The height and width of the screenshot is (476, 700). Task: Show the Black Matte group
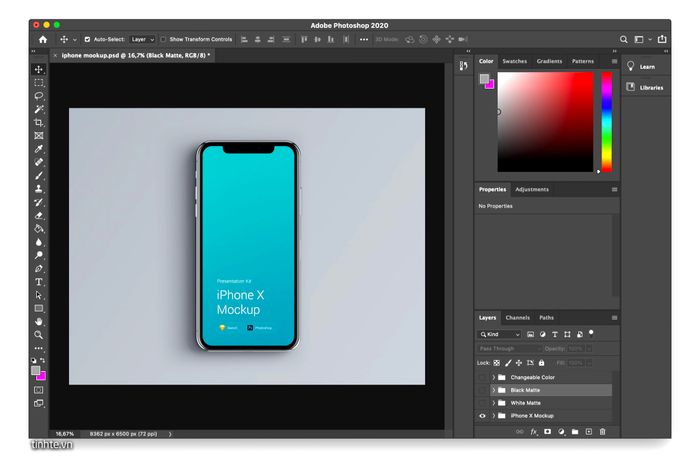click(x=482, y=390)
